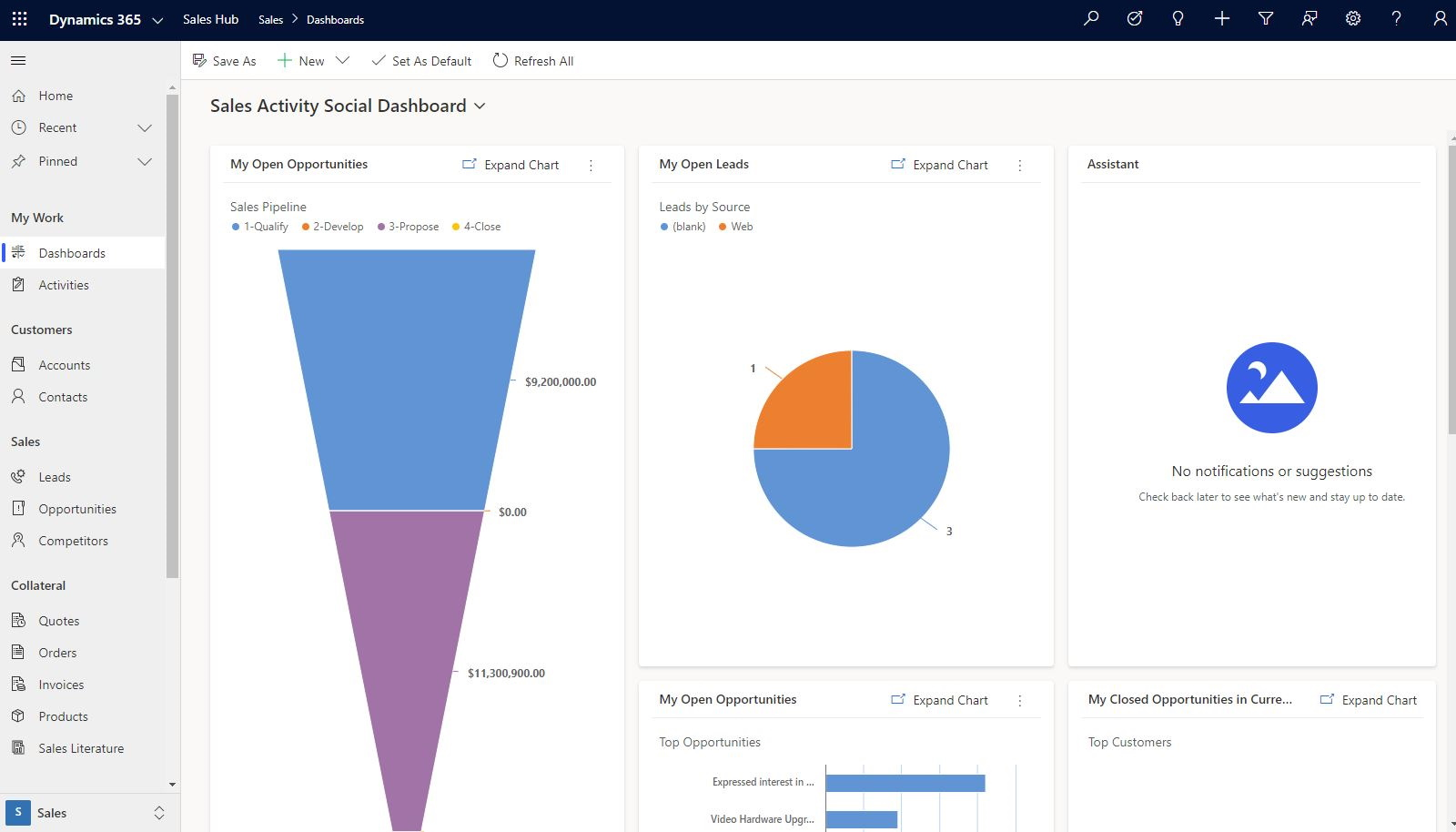Toggle the Web legend item

pos(735,227)
